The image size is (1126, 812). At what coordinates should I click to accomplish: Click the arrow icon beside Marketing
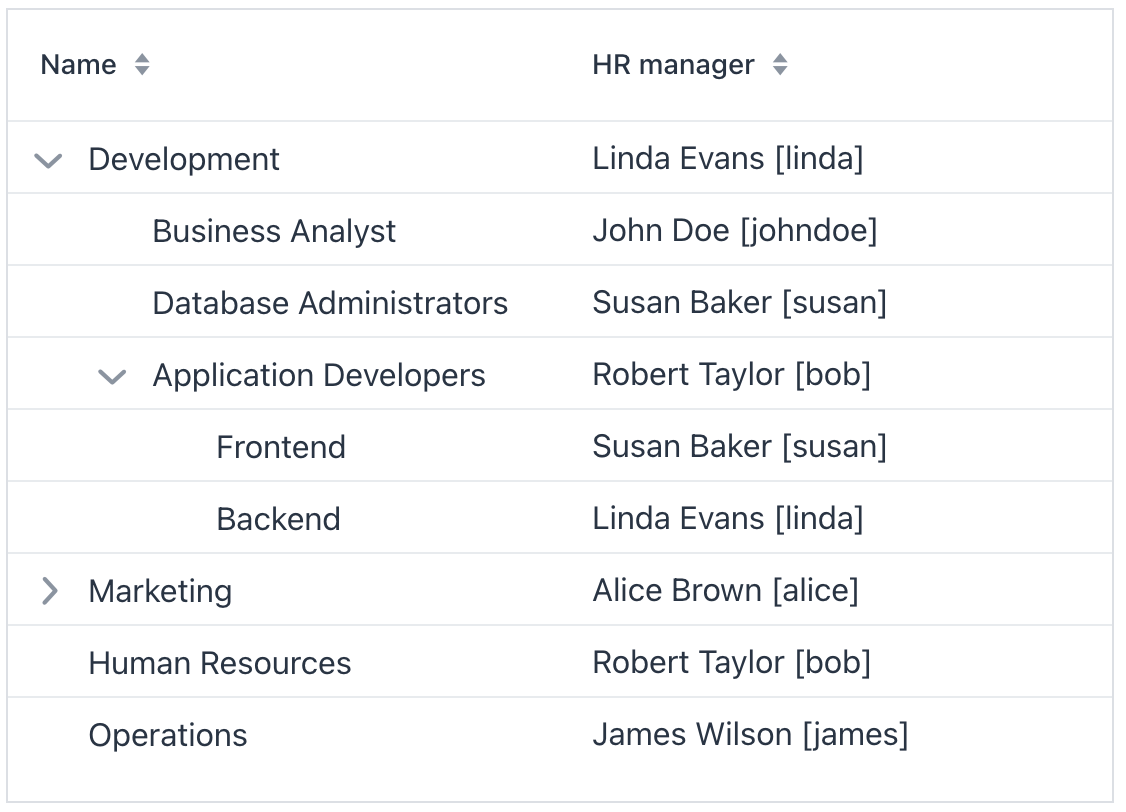(48, 591)
